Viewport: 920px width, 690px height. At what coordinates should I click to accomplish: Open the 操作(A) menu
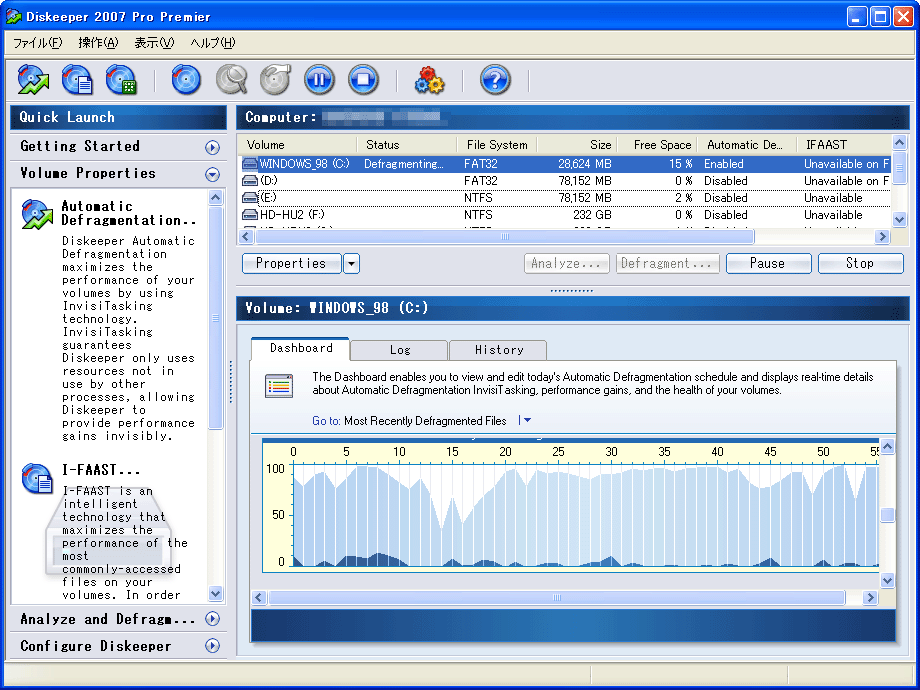[x=98, y=43]
